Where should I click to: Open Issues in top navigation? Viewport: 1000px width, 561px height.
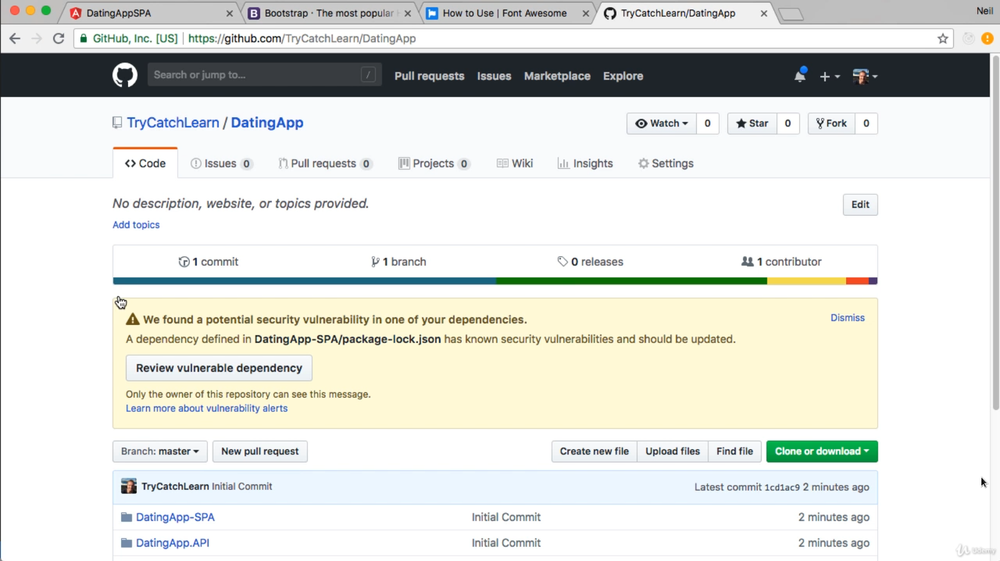[494, 76]
